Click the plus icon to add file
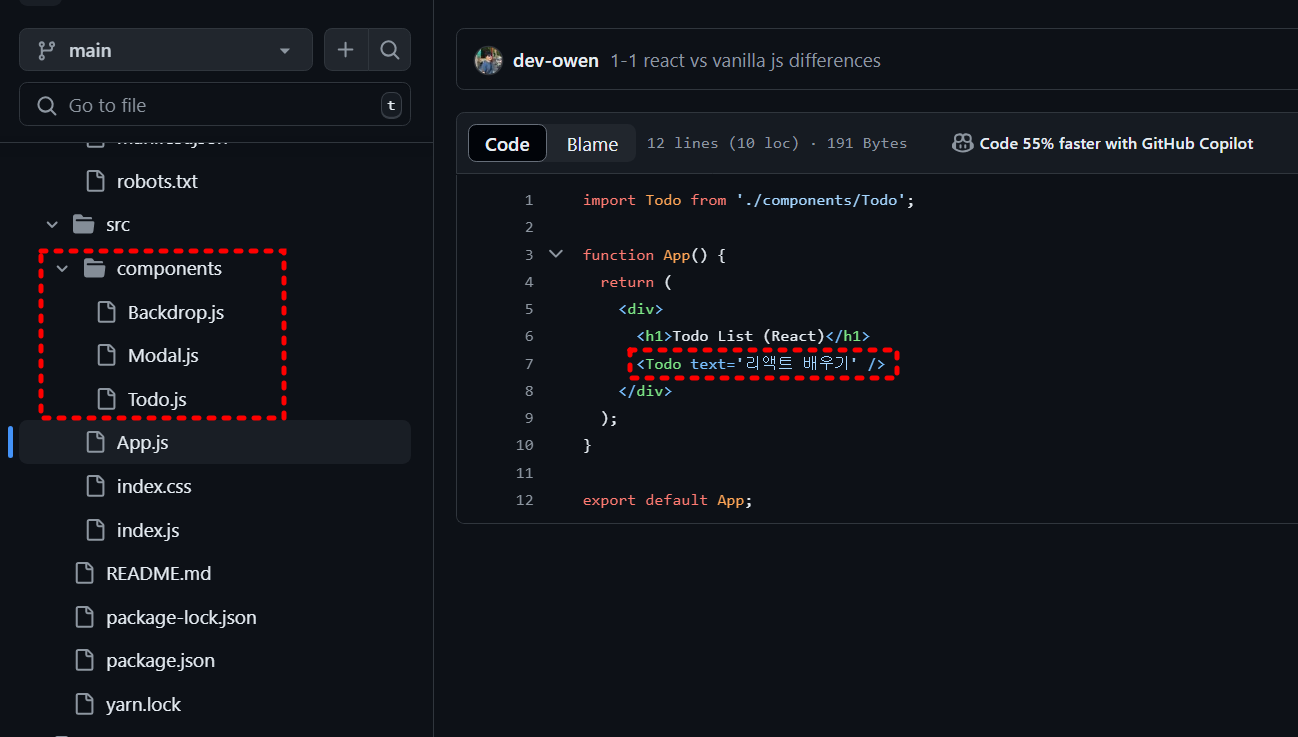The width and height of the screenshot is (1298, 737). coord(346,50)
